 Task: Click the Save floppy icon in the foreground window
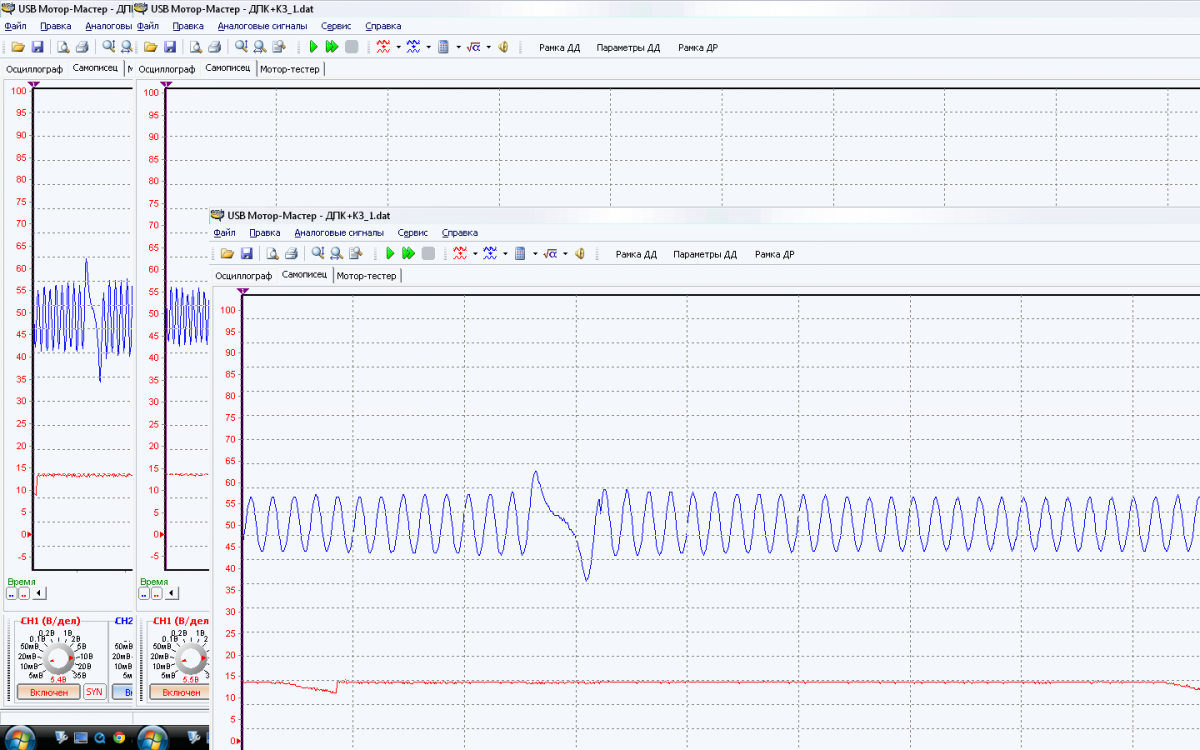click(x=246, y=254)
